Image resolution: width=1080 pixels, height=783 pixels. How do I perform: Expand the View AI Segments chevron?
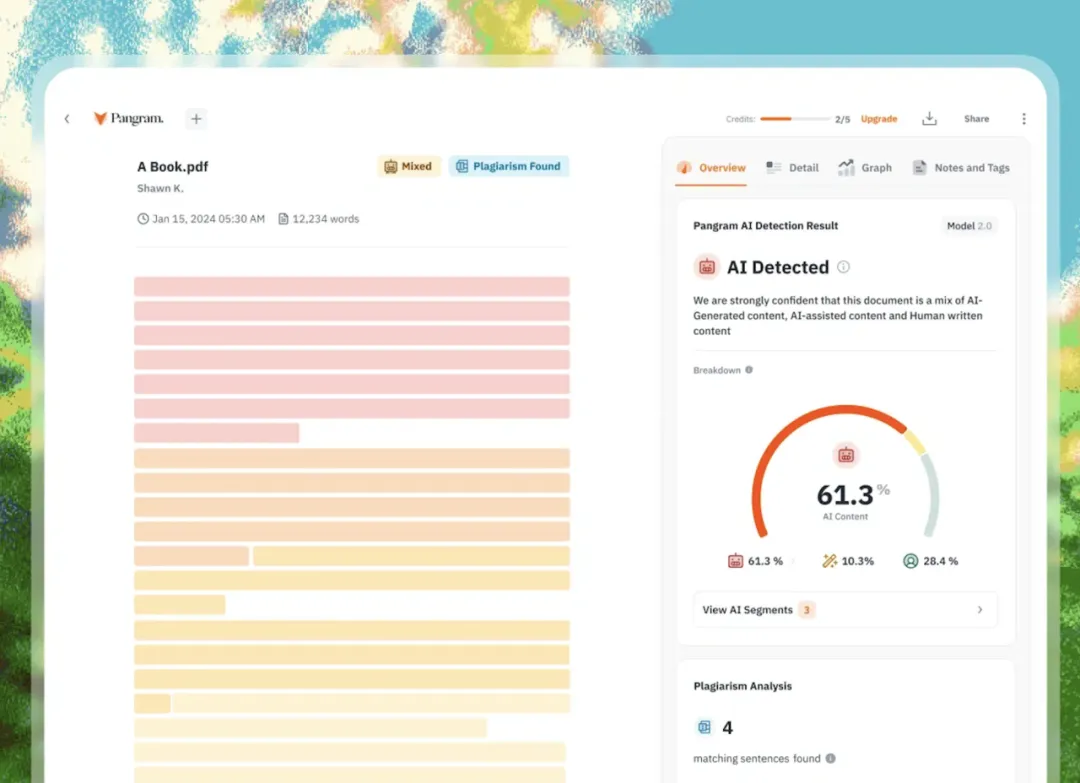(979, 609)
